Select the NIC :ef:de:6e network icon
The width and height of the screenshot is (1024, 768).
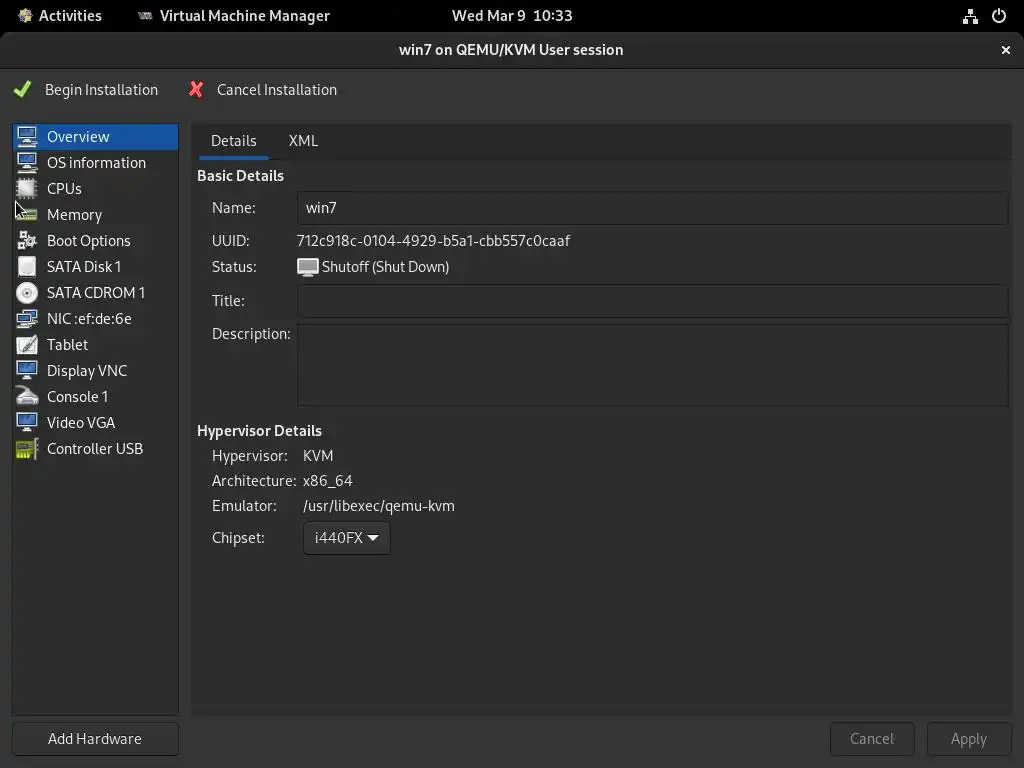(x=27, y=319)
